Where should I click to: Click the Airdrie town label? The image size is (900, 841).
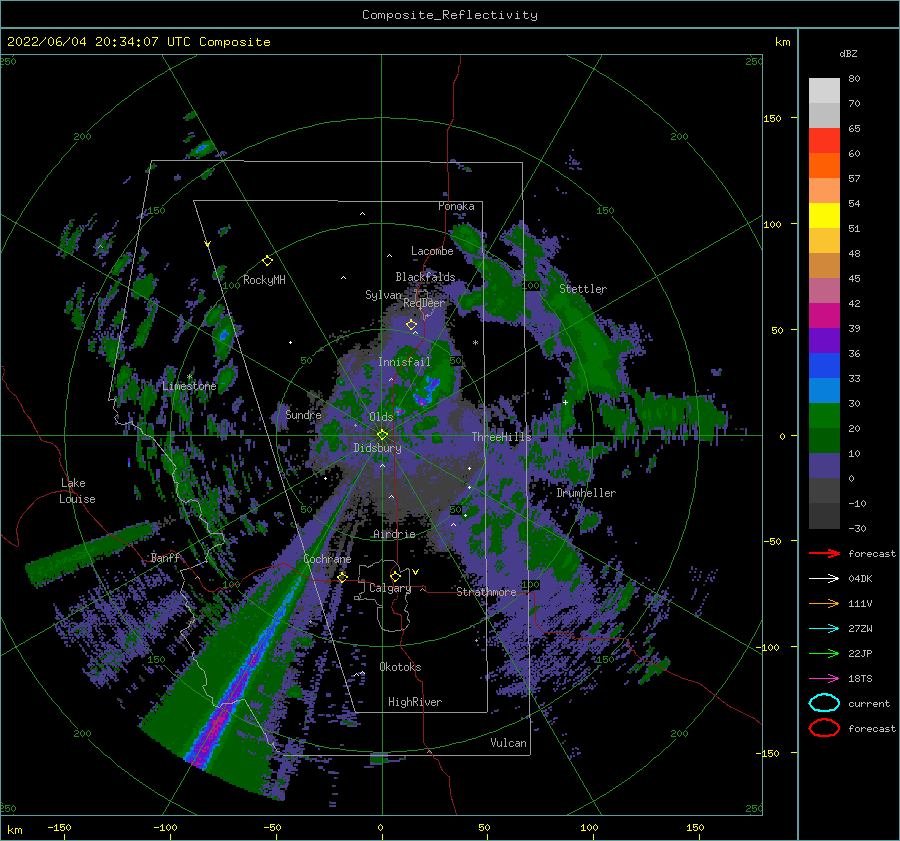pyautogui.click(x=394, y=534)
